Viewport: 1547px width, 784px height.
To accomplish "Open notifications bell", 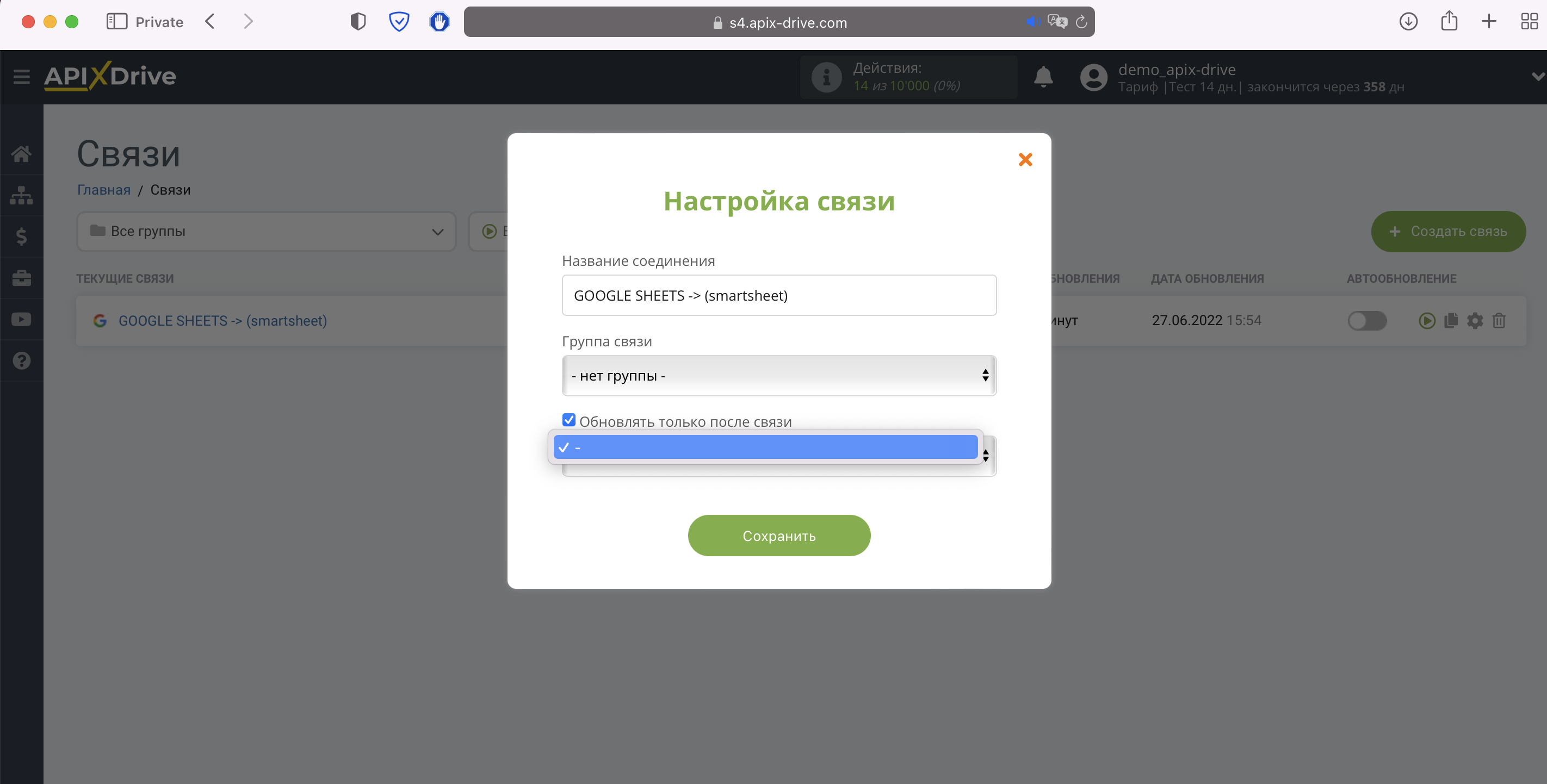I will (1043, 77).
